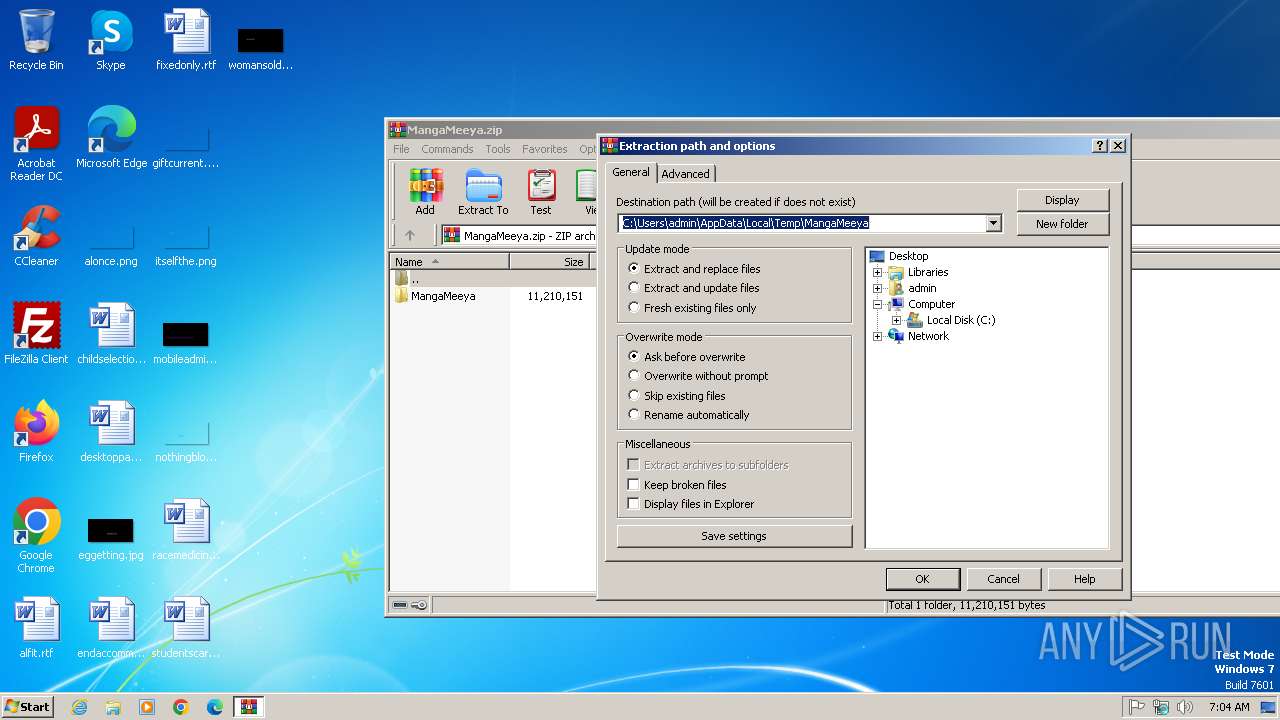Select Rename automatically option
This screenshot has height=720, width=1280.
click(688, 415)
